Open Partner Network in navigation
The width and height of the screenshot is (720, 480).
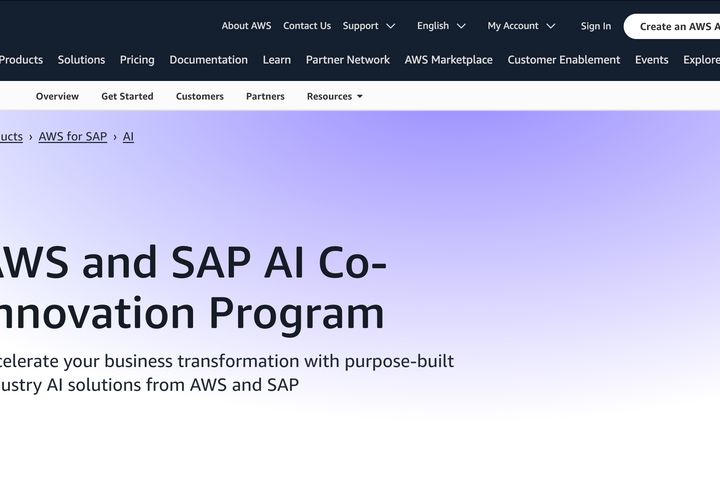click(348, 60)
